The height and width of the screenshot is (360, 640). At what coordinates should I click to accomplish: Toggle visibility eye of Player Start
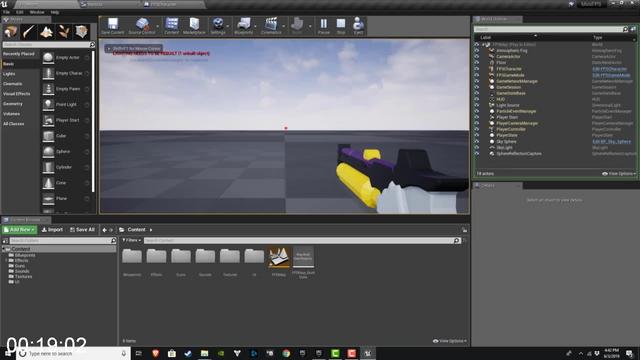pyautogui.click(x=477, y=117)
